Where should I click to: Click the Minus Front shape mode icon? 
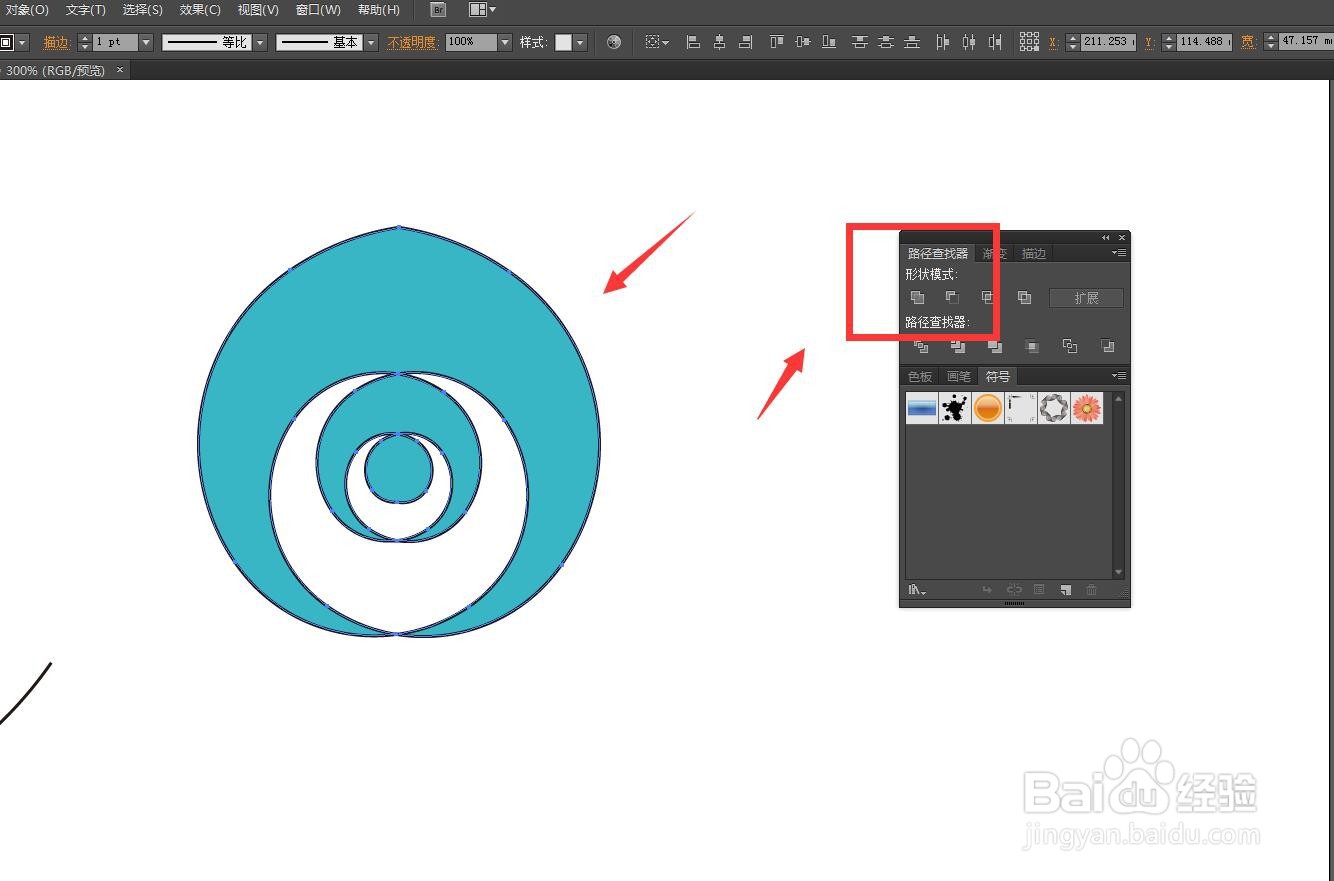(952, 297)
